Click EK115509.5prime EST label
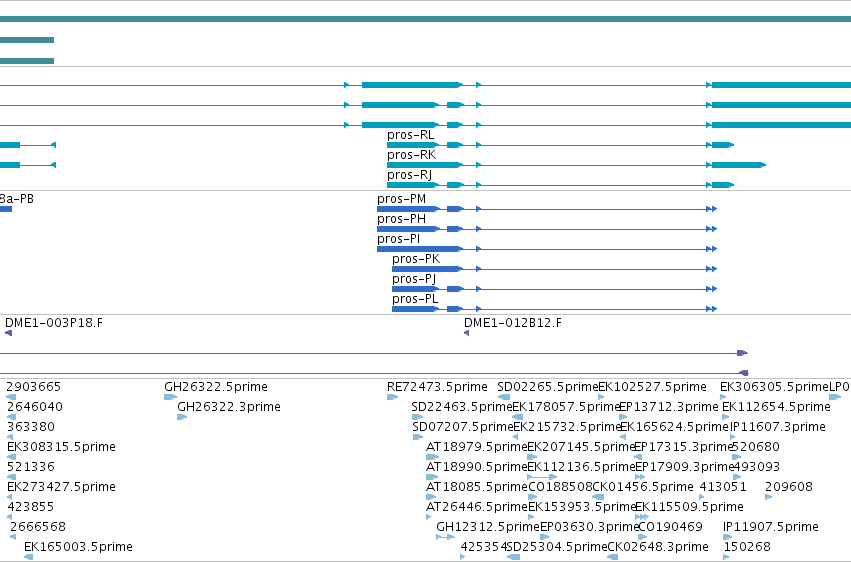This screenshot has width=851, height=562. [689, 507]
